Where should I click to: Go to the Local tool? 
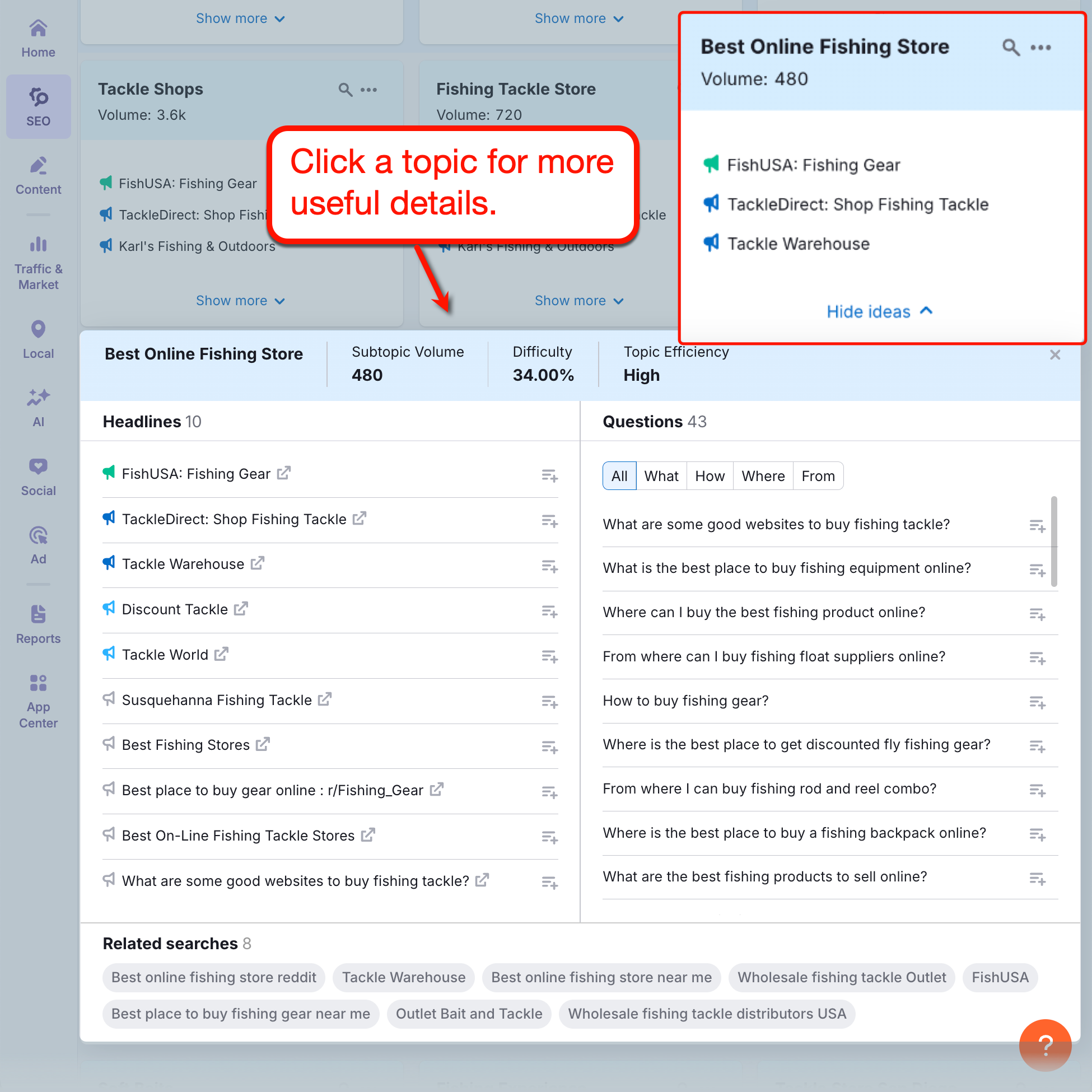point(38,338)
